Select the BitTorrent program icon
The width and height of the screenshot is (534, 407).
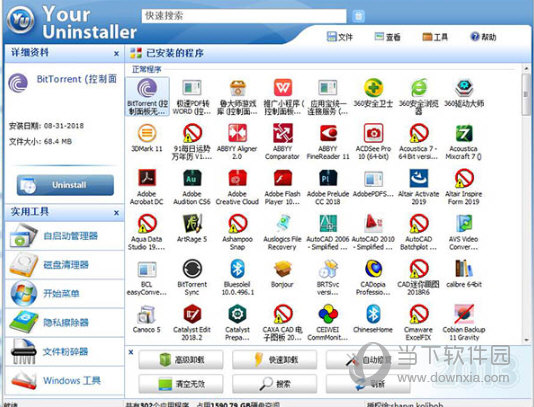(x=147, y=88)
